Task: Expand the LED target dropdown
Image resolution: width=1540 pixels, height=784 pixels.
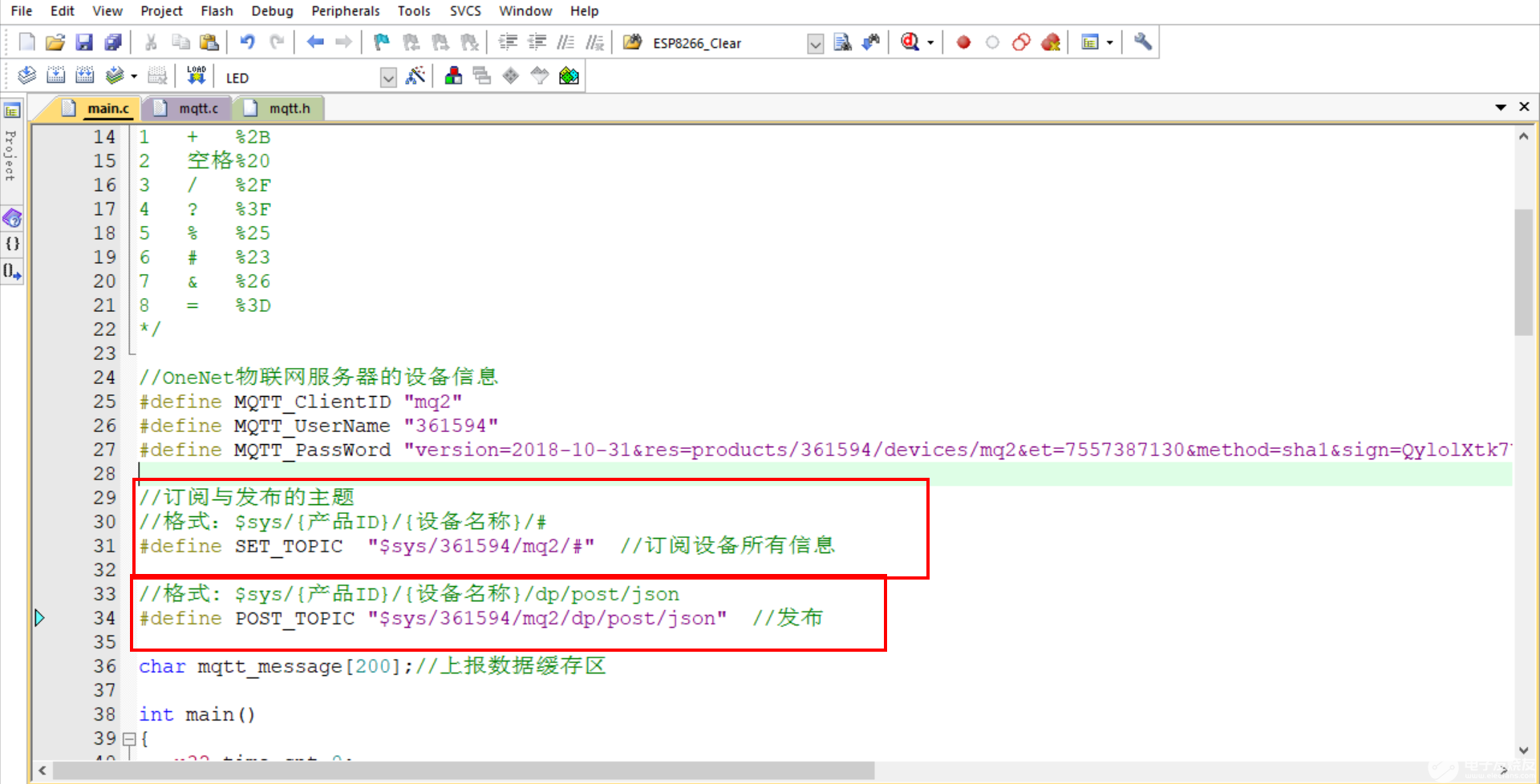Action: pos(388,78)
